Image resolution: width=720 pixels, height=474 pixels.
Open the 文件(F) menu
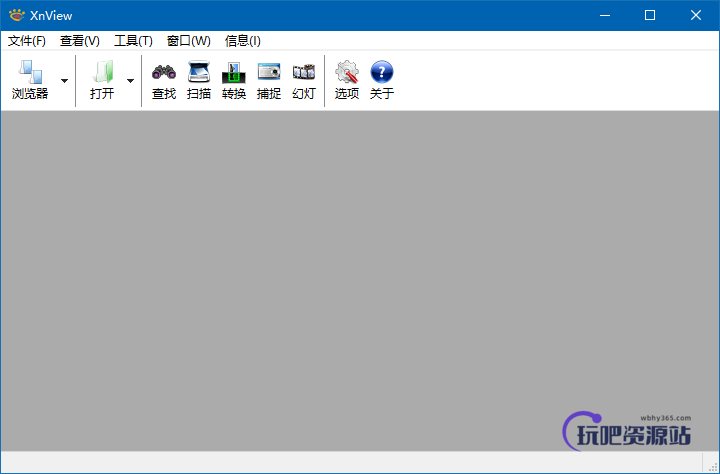click(27, 41)
